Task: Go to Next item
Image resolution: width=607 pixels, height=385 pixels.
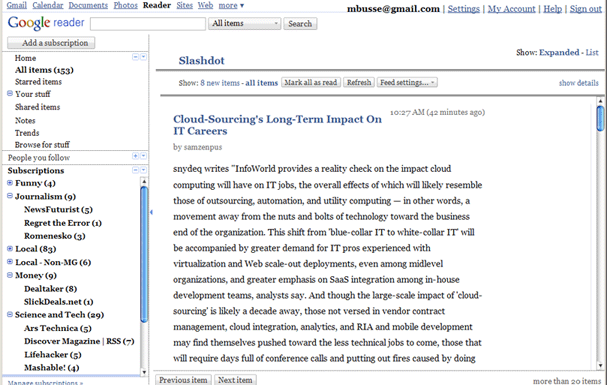Action: 235,380
